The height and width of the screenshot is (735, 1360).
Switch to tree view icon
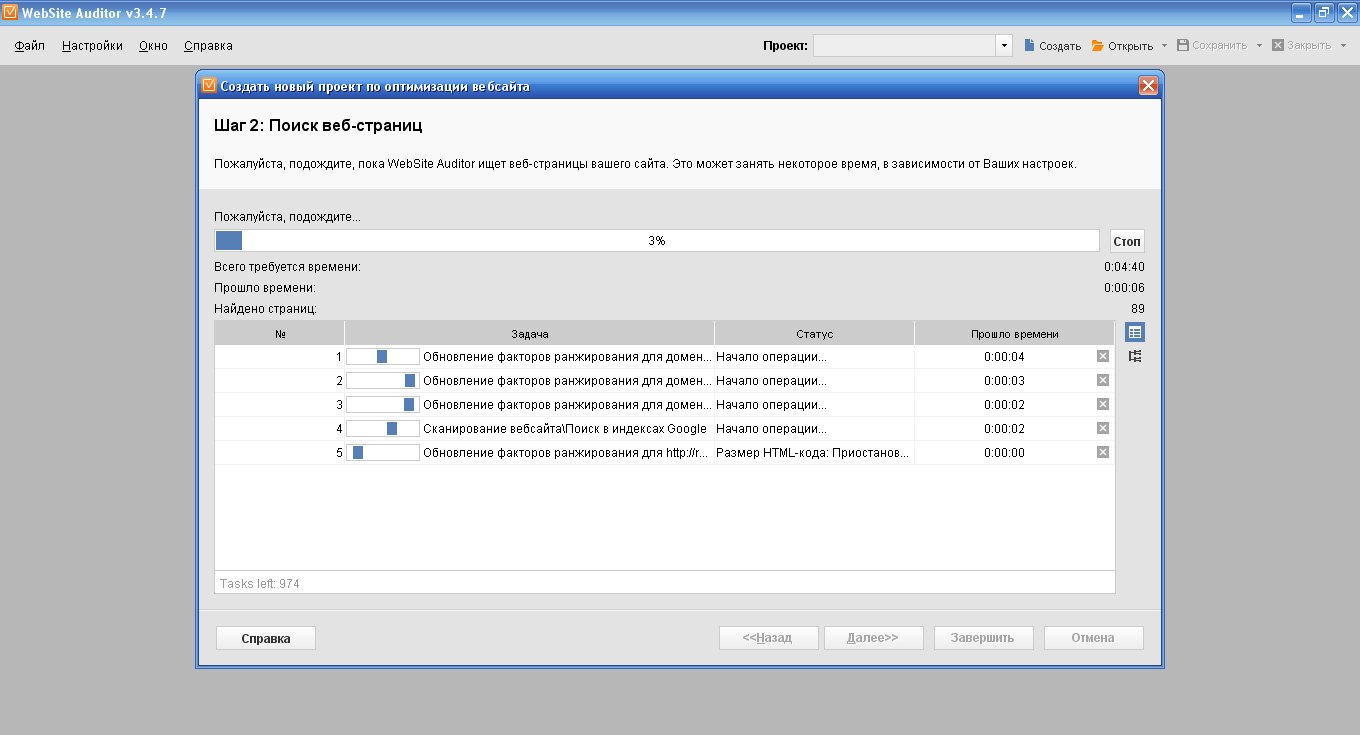click(x=1135, y=356)
